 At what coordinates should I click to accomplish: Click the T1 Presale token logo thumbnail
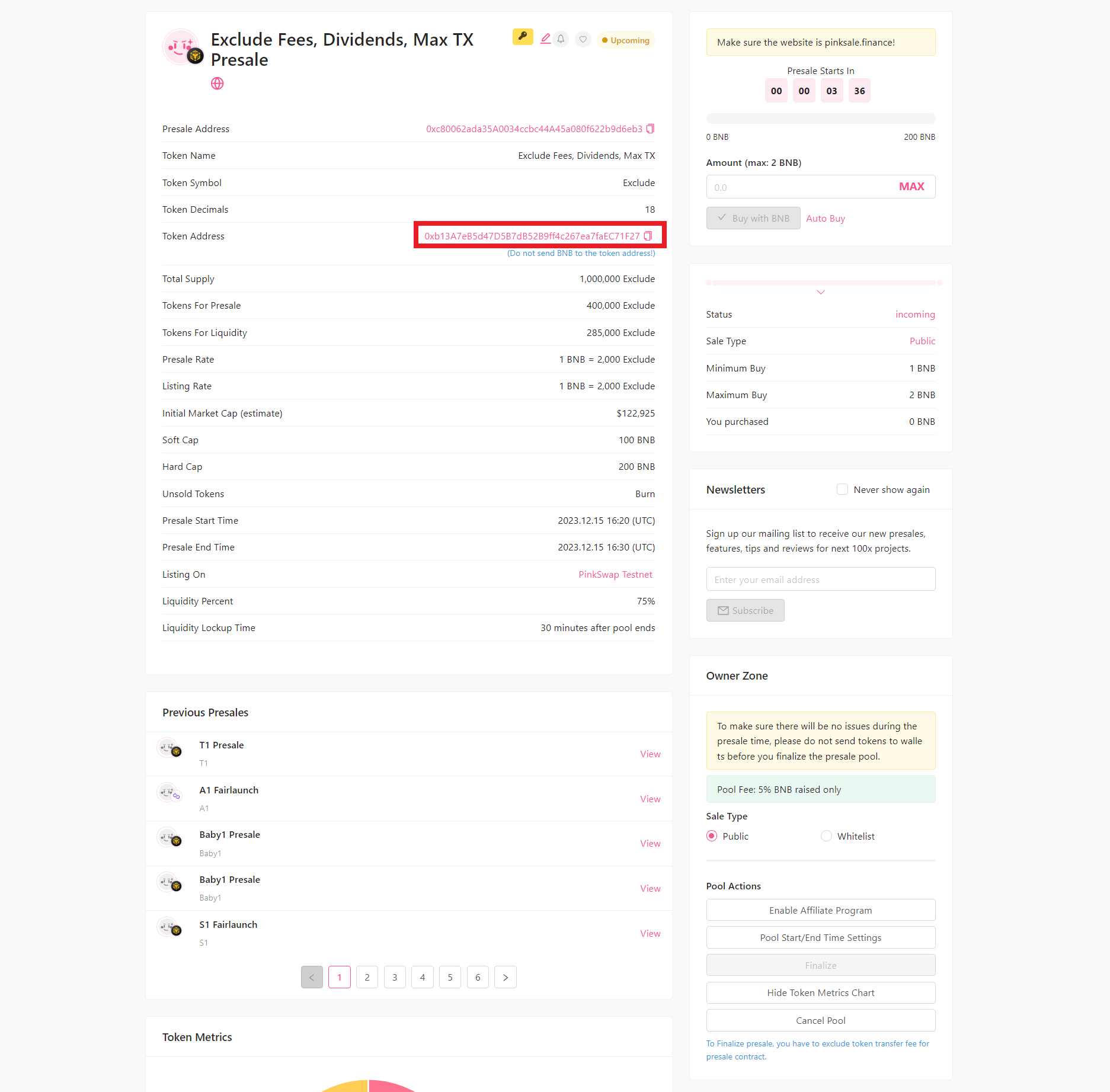[x=171, y=748]
